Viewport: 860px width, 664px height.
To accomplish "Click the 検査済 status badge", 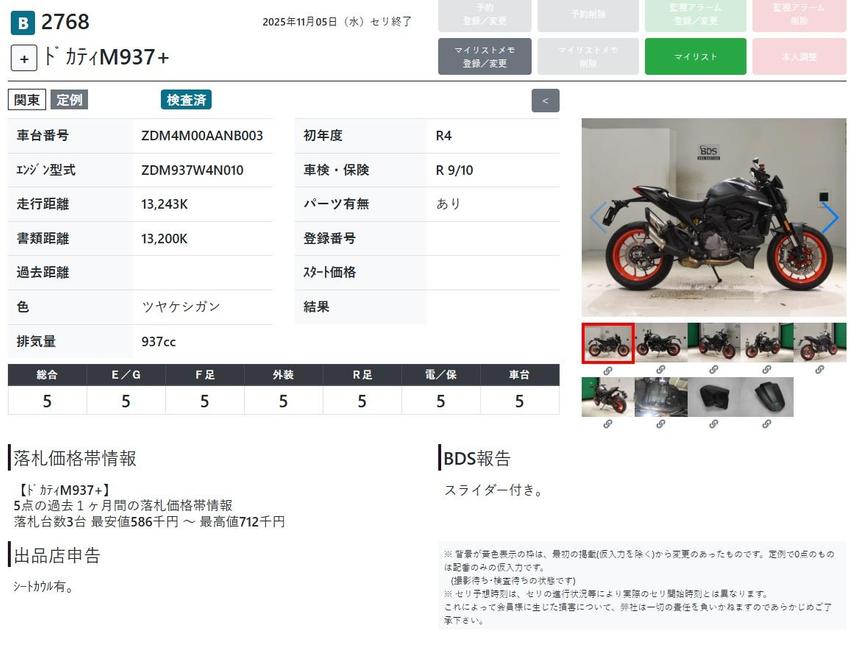I will [x=186, y=100].
